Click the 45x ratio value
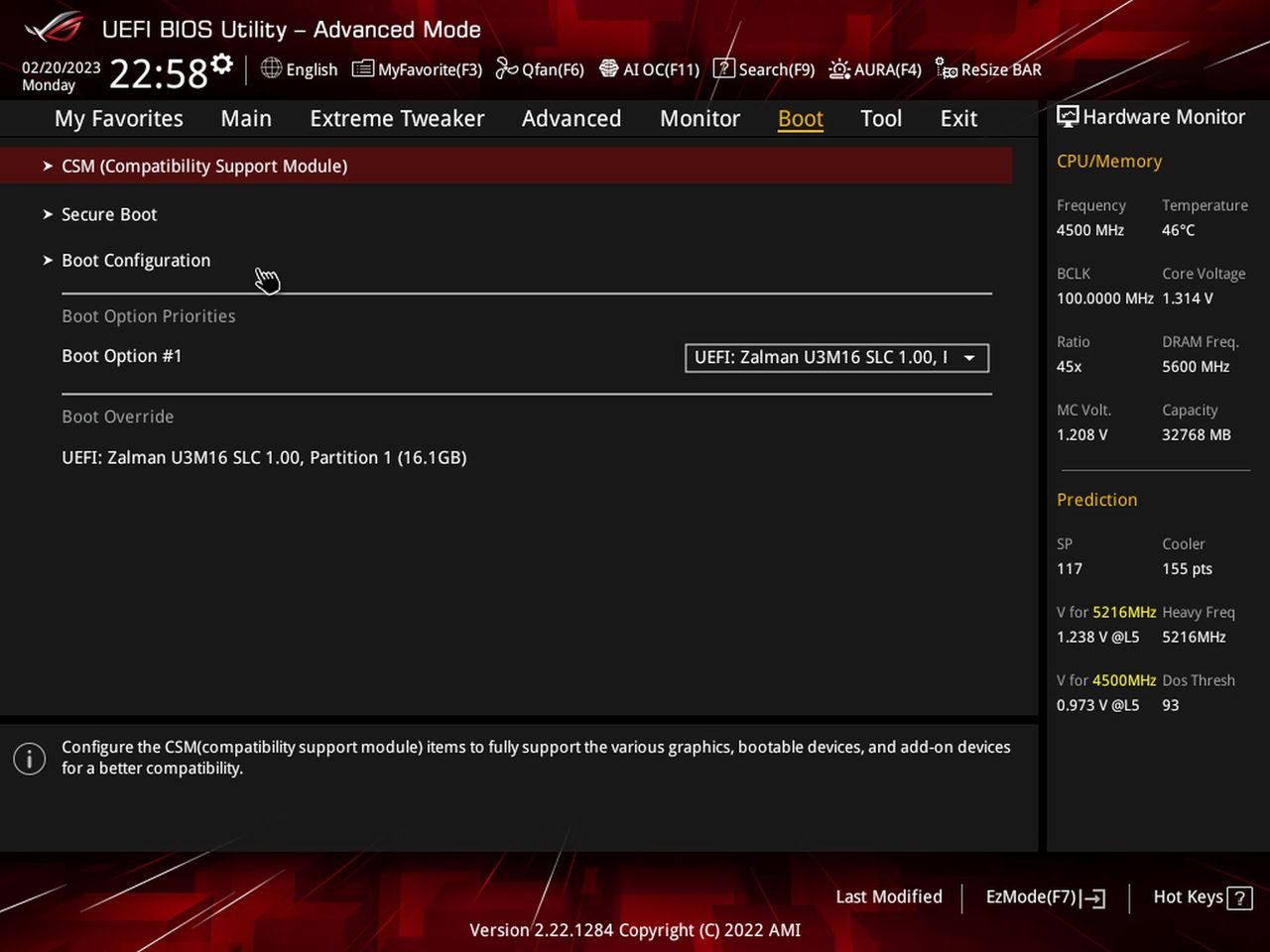Image resolution: width=1270 pixels, height=952 pixels. coord(1070,367)
